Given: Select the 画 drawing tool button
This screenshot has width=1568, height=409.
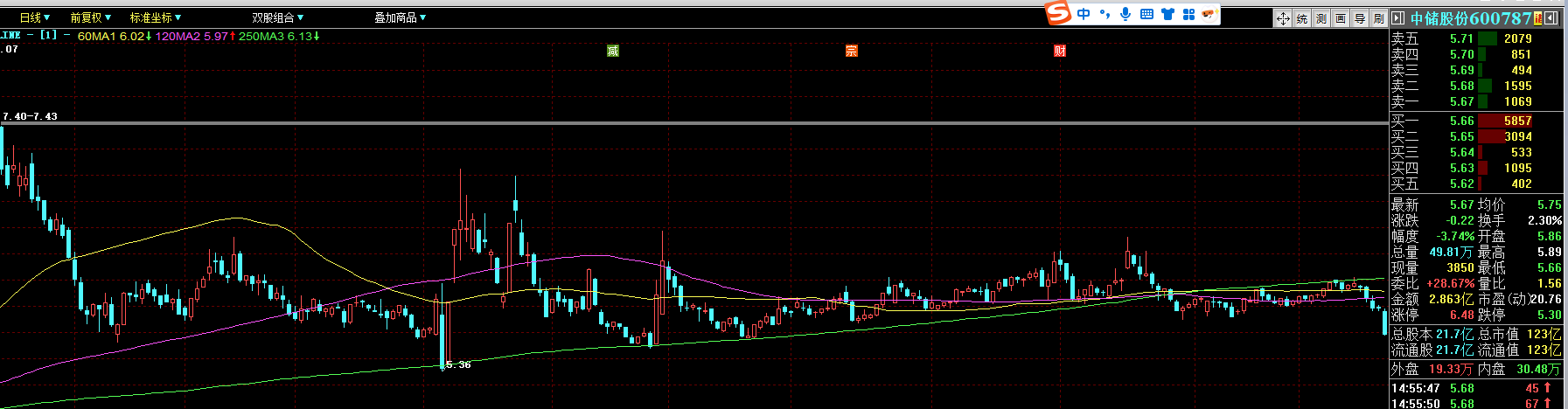Looking at the screenshot, I should click(x=1341, y=18).
